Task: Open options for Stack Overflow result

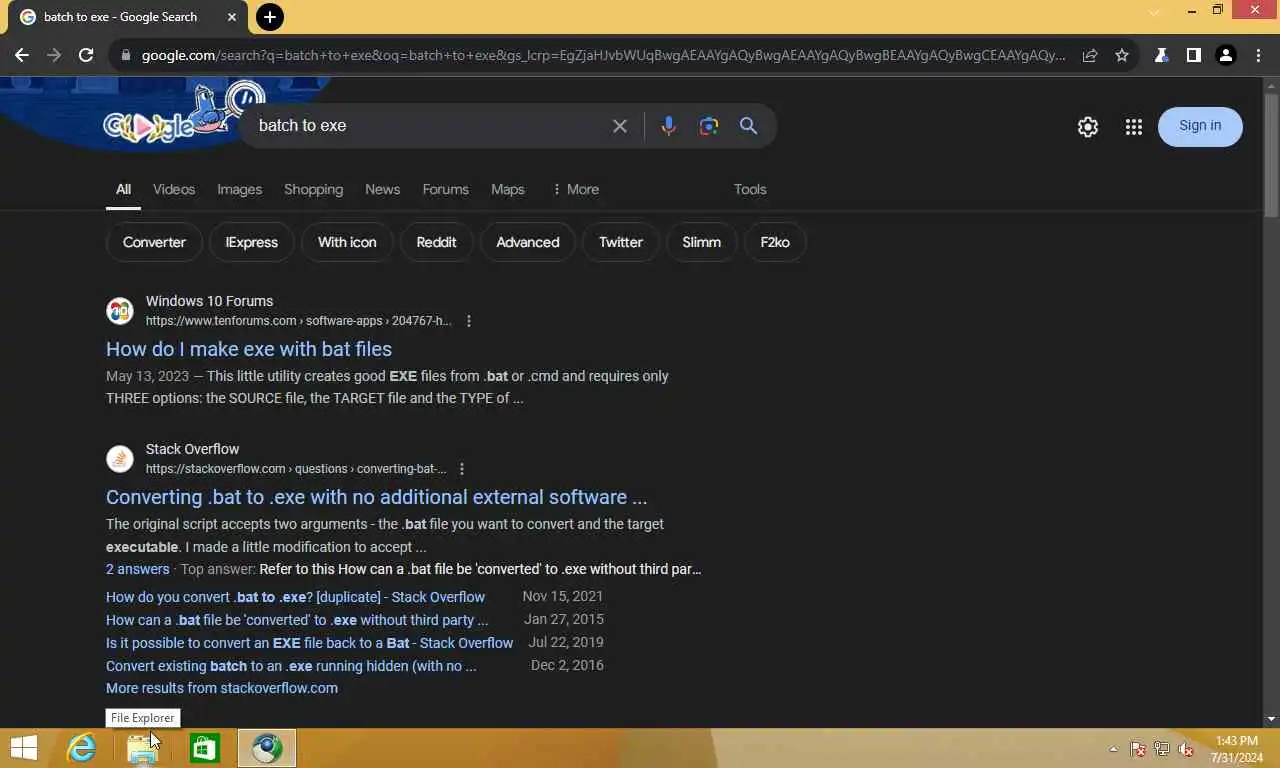Action: 461,469
